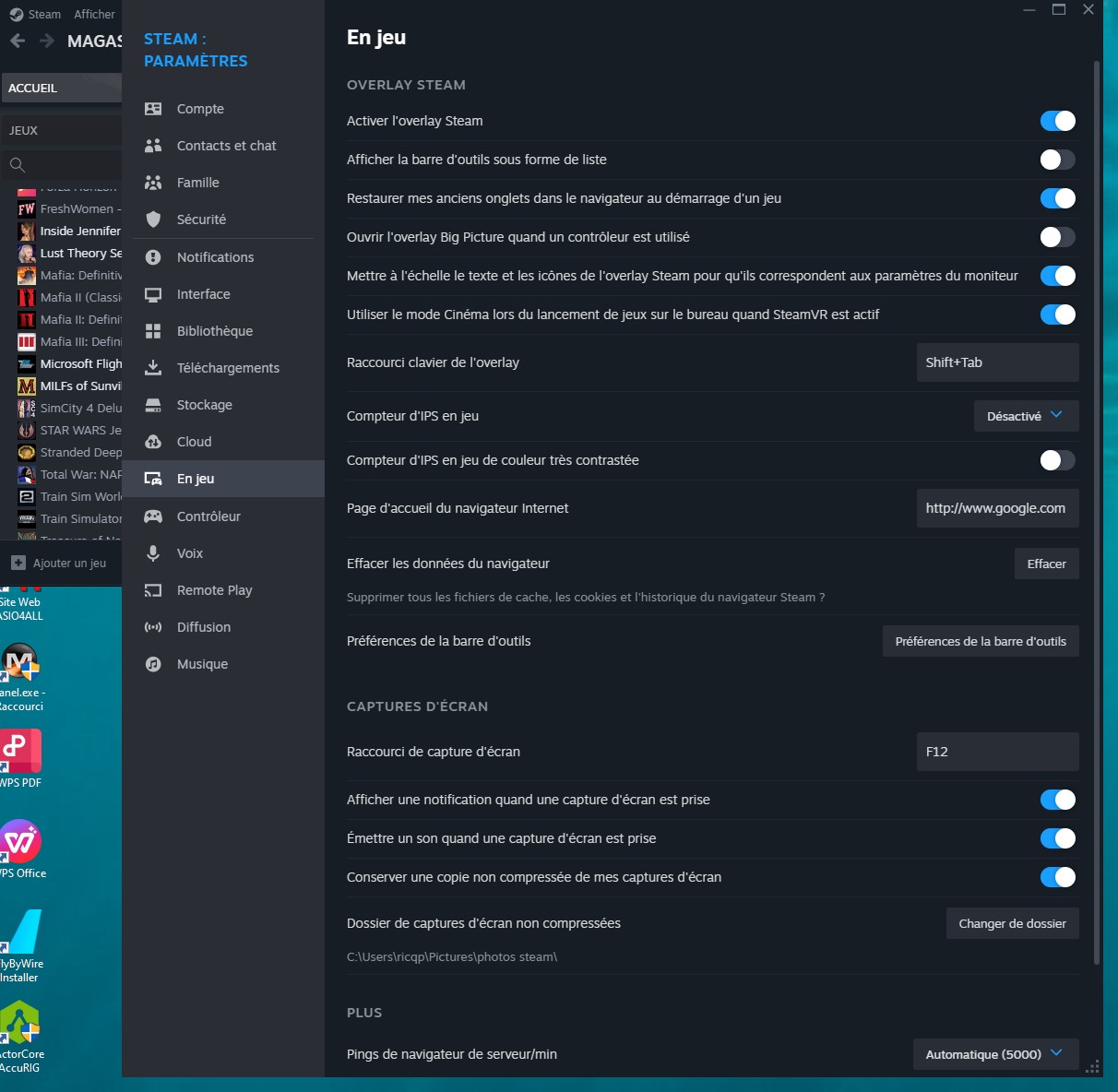
Task: Click the google.com homepage field
Action: (997, 508)
